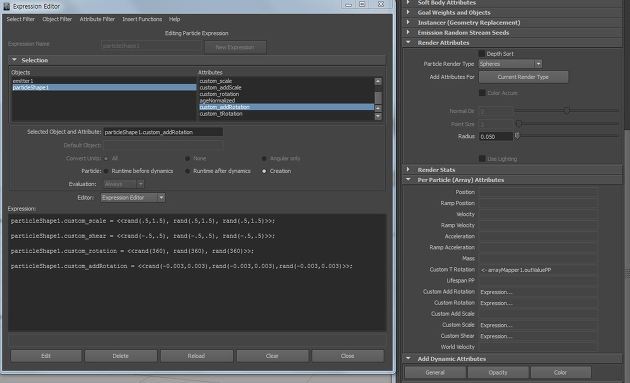Click the Current Render Type button
The image size is (630, 383).
pyautogui.click(x=523, y=77)
